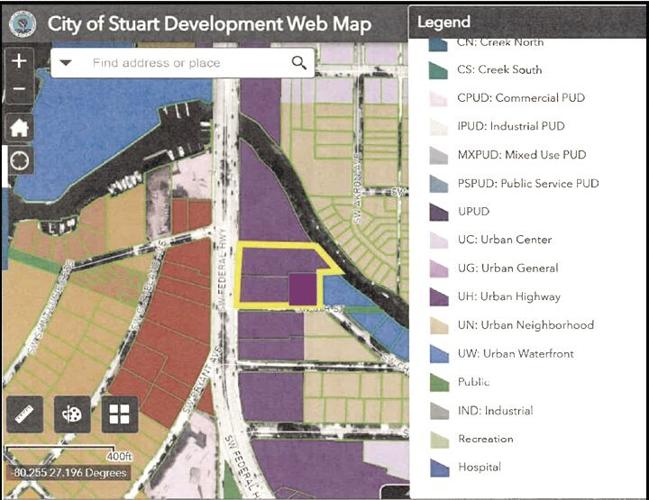Click the Legend panel header
Screen dimensions: 649x500
[x=528, y=21]
